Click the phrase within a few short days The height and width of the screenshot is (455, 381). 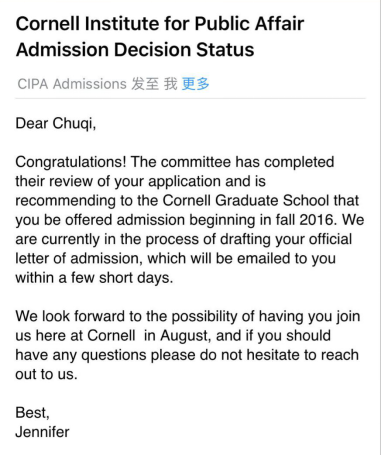click(94, 278)
